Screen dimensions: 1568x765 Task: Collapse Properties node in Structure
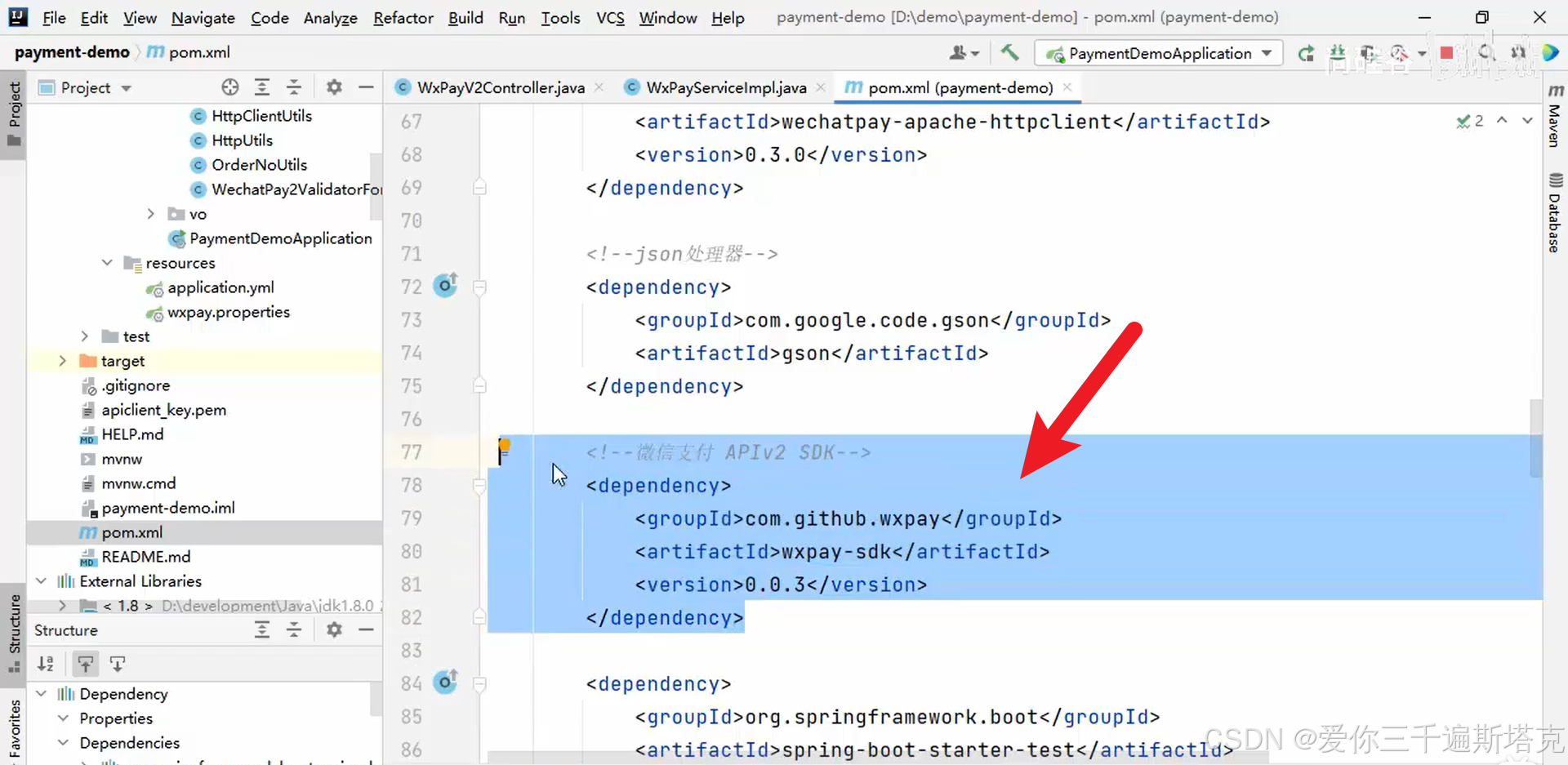pos(63,718)
